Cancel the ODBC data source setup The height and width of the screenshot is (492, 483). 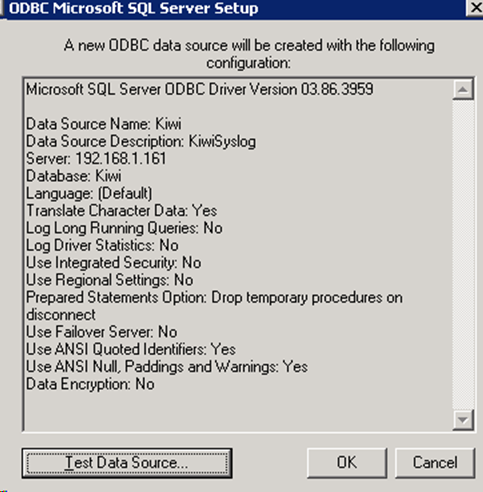click(x=435, y=463)
